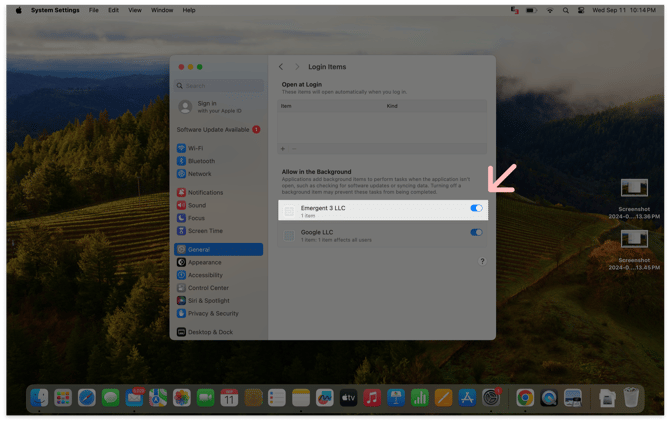Disable Google LLC background item toggle
Viewport: 670px width, 423px height.
coord(476,232)
